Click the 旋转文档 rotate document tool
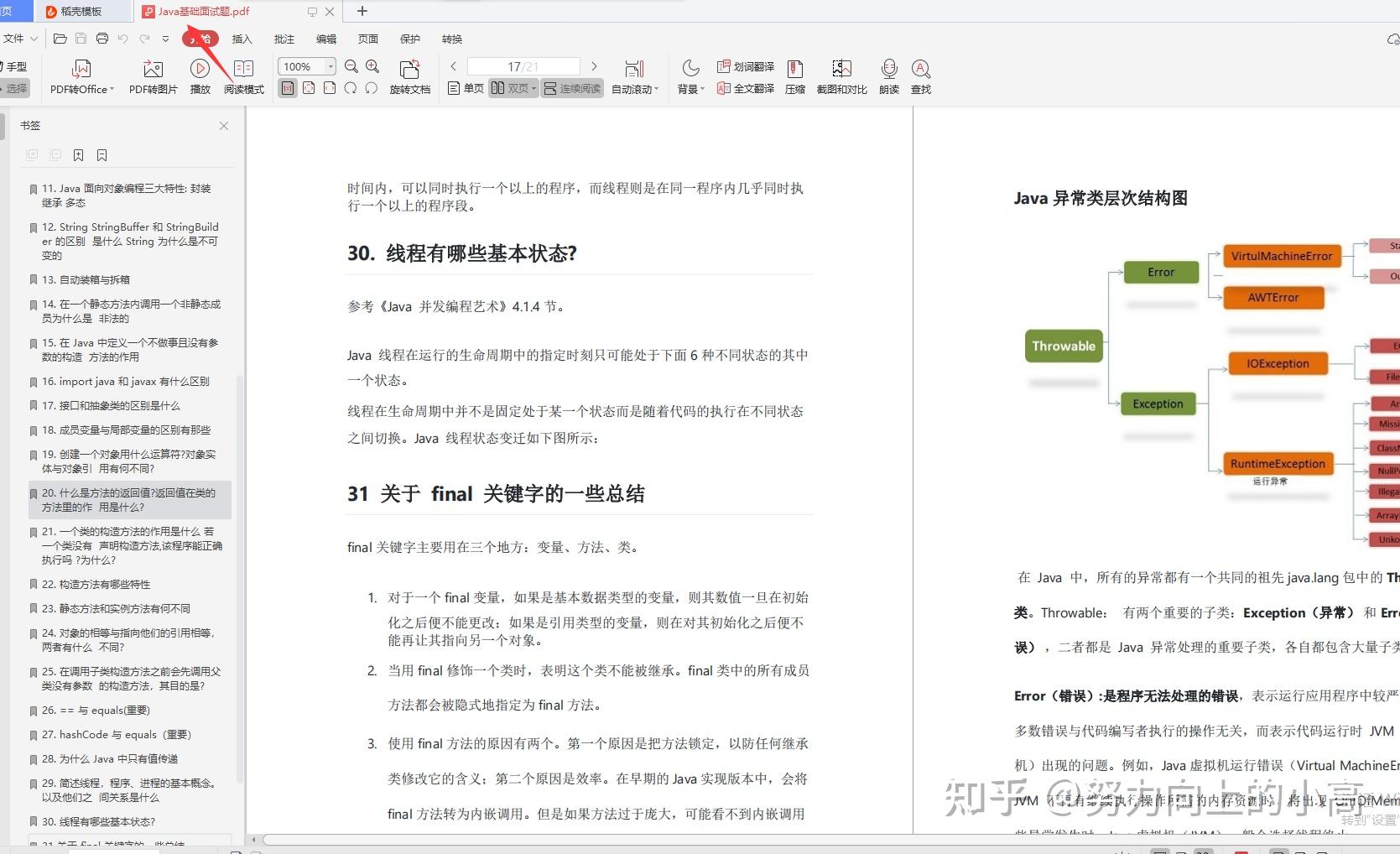1400x854 pixels. click(x=410, y=76)
